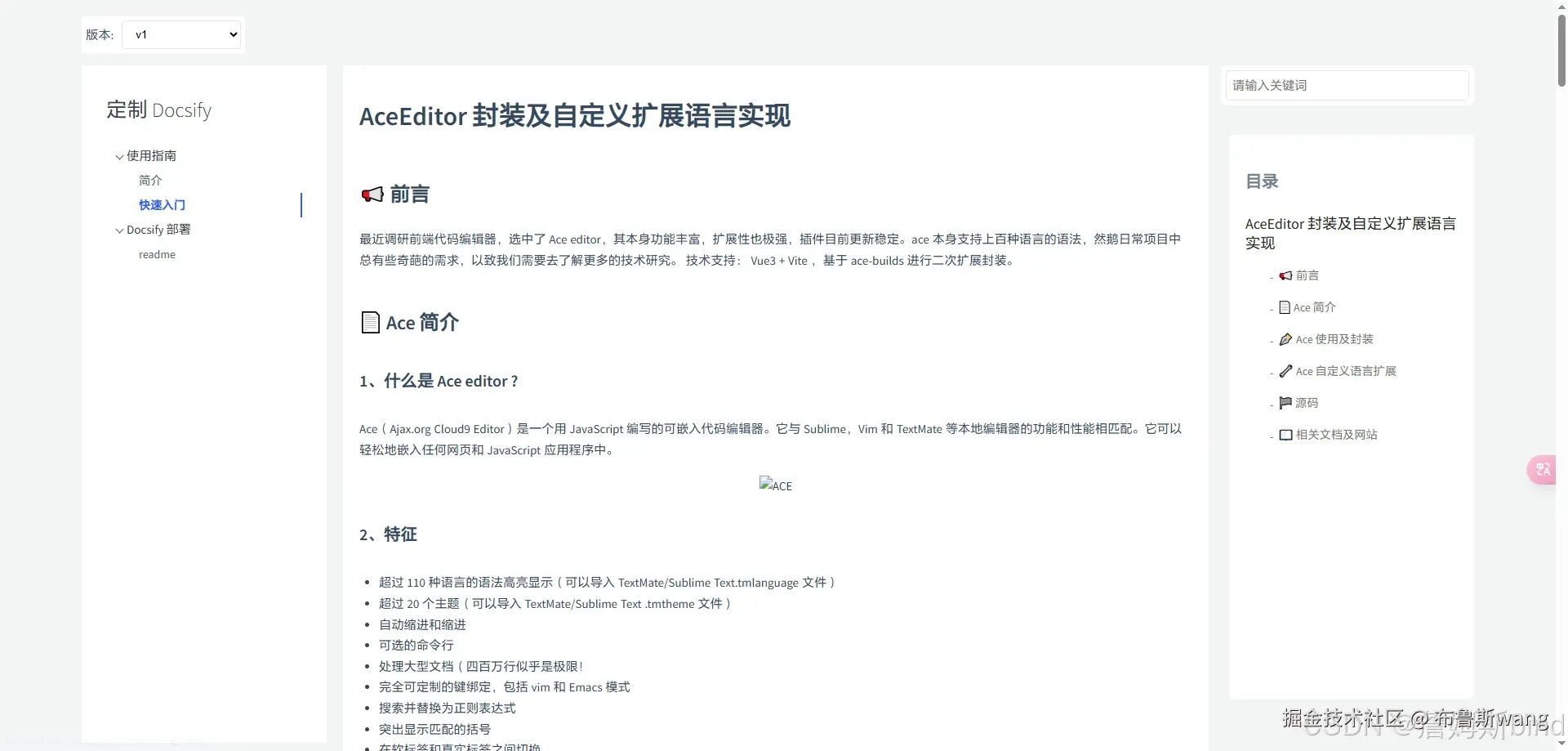
Task: Click the page icon in the Ace 简介 heading
Action: point(372,322)
